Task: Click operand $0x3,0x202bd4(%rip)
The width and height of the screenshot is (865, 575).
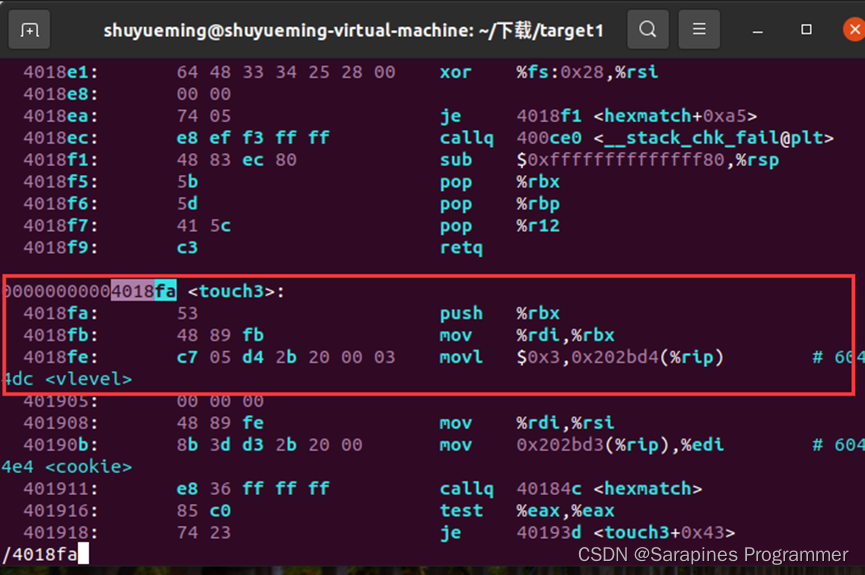Action: (620, 357)
